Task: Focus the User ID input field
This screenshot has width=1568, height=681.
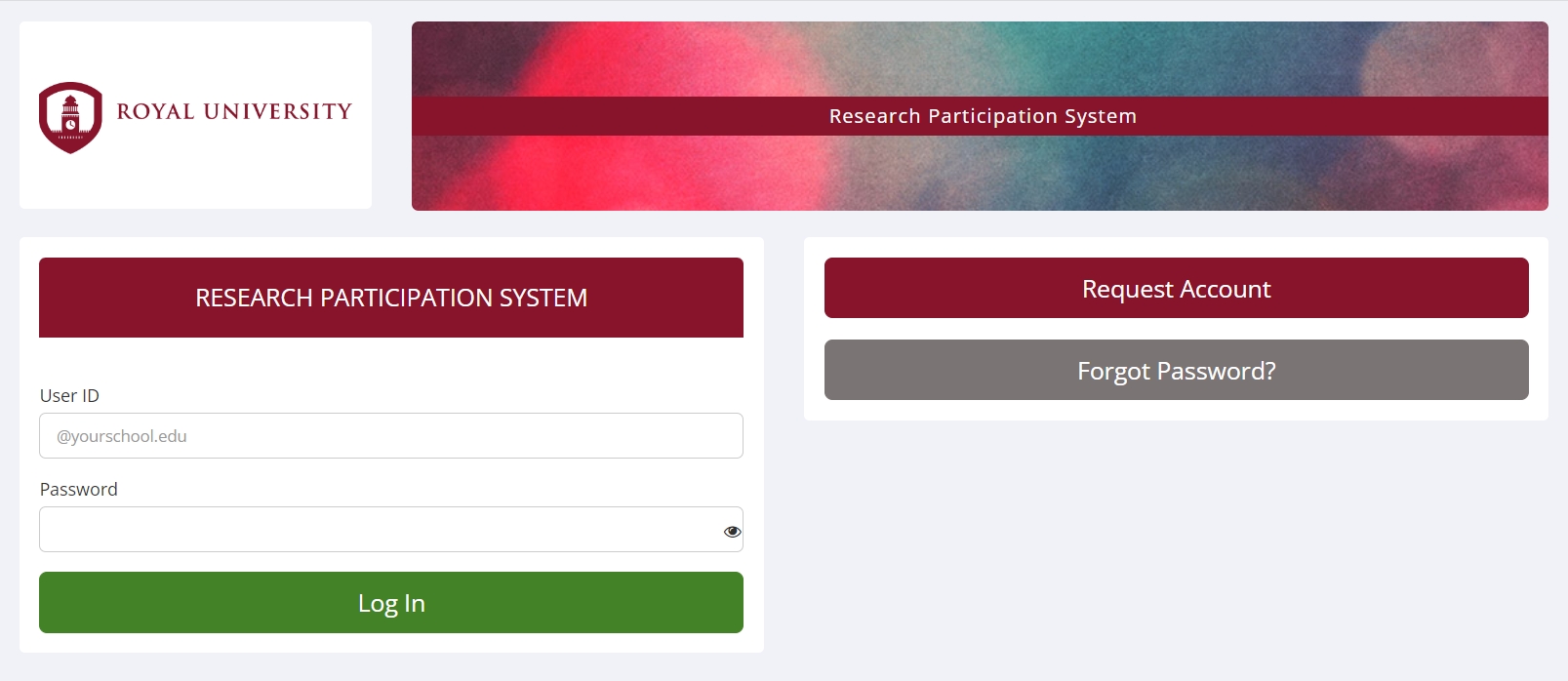Action: 391,436
